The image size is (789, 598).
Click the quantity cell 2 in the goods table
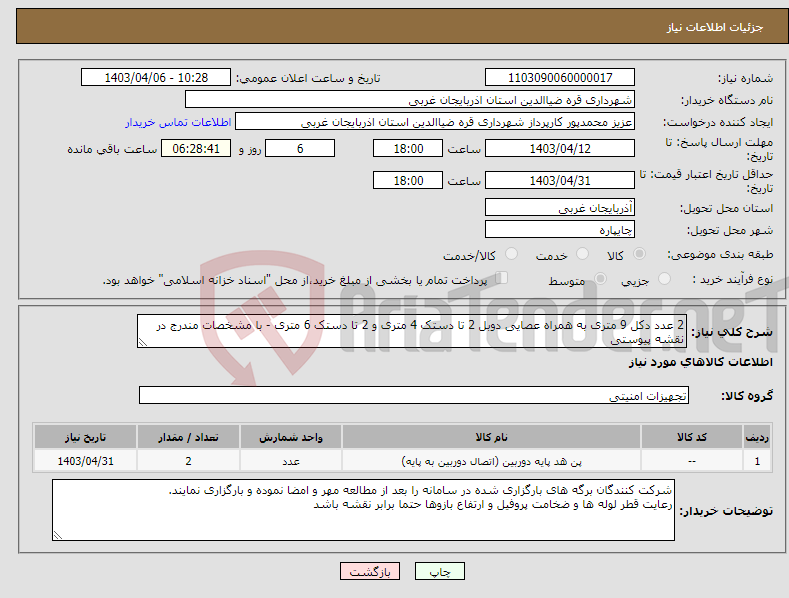click(x=188, y=461)
